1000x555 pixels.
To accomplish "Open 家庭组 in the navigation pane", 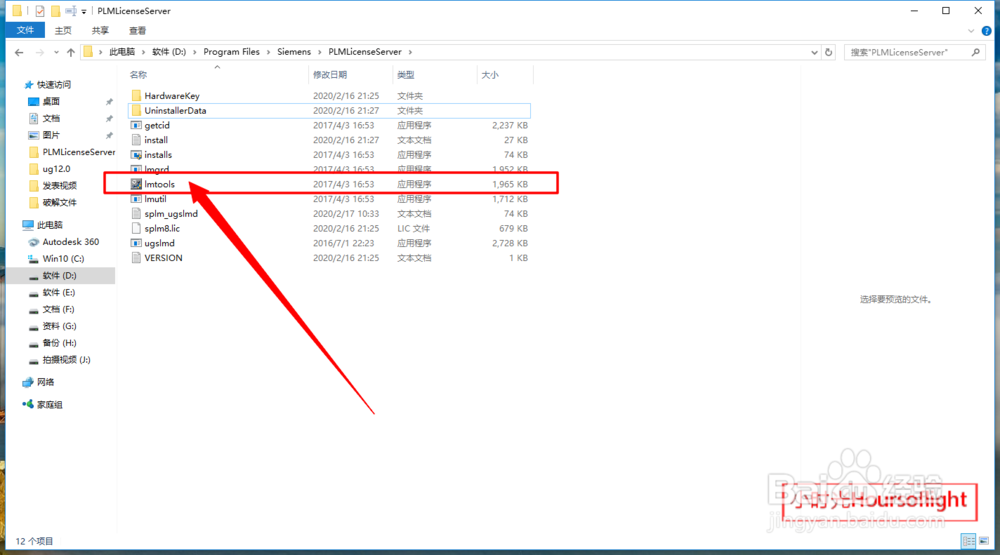I will 49,404.
